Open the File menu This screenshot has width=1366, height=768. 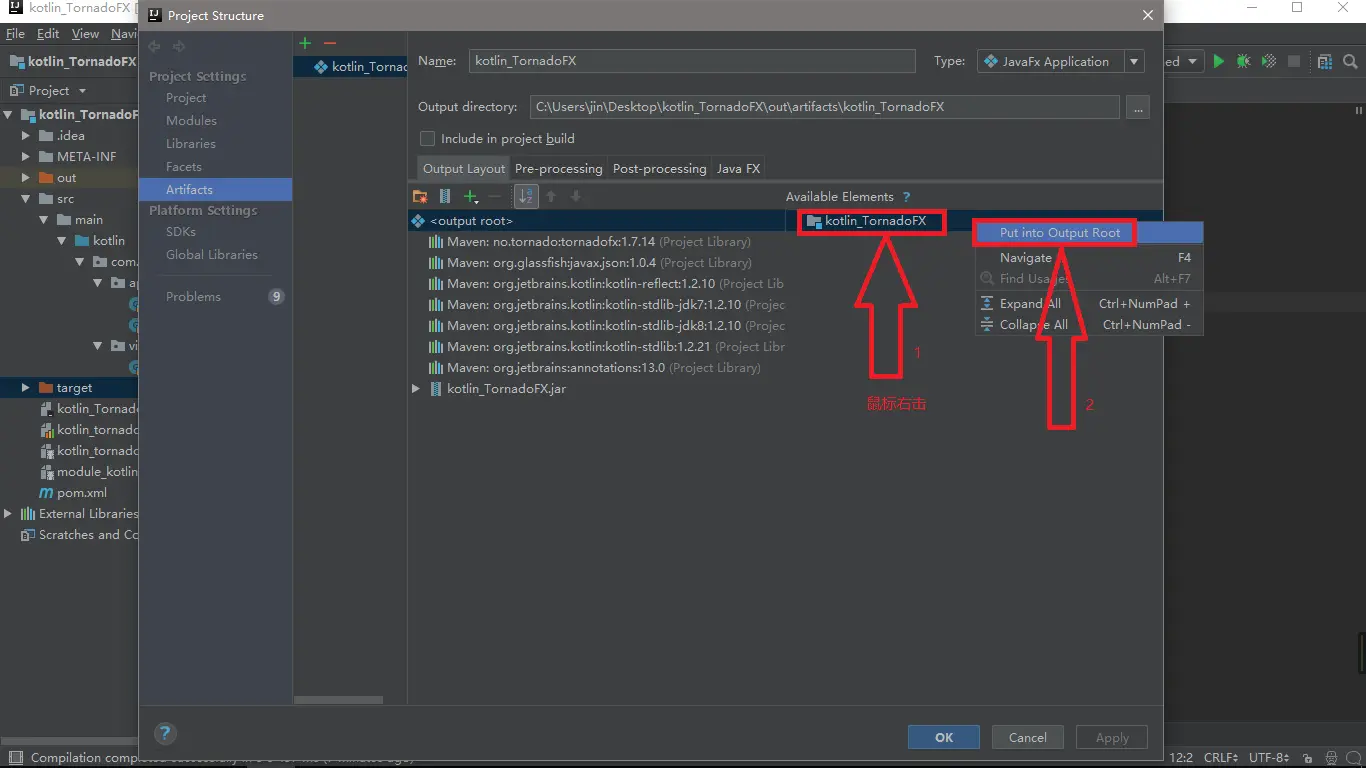coord(15,34)
